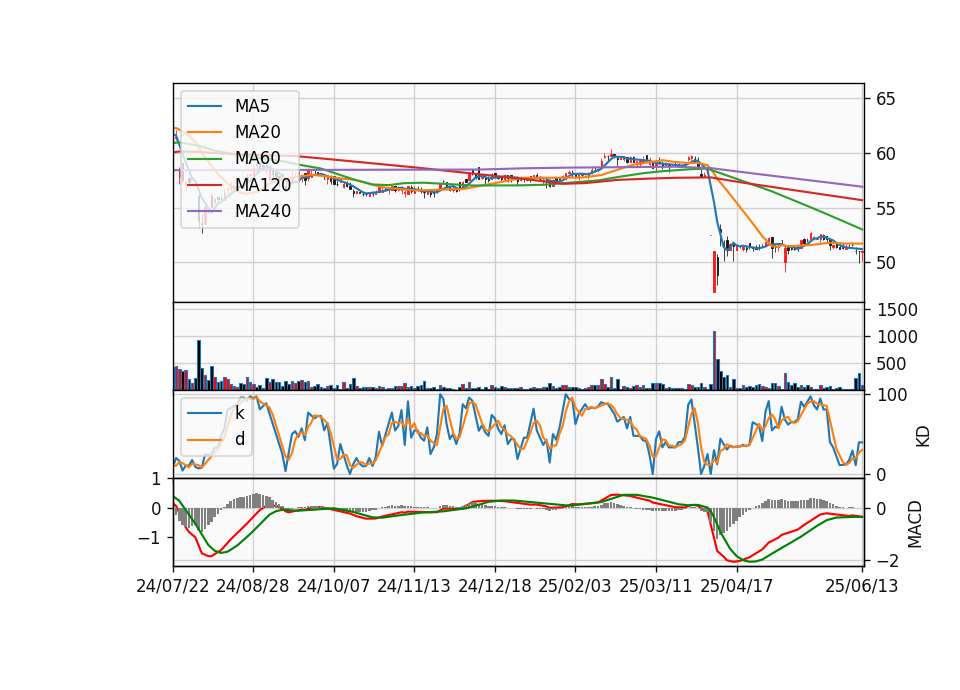The image size is (960, 690).
Task: Click the 24/07/22 date tick label
Action: click(x=173, y=586)
